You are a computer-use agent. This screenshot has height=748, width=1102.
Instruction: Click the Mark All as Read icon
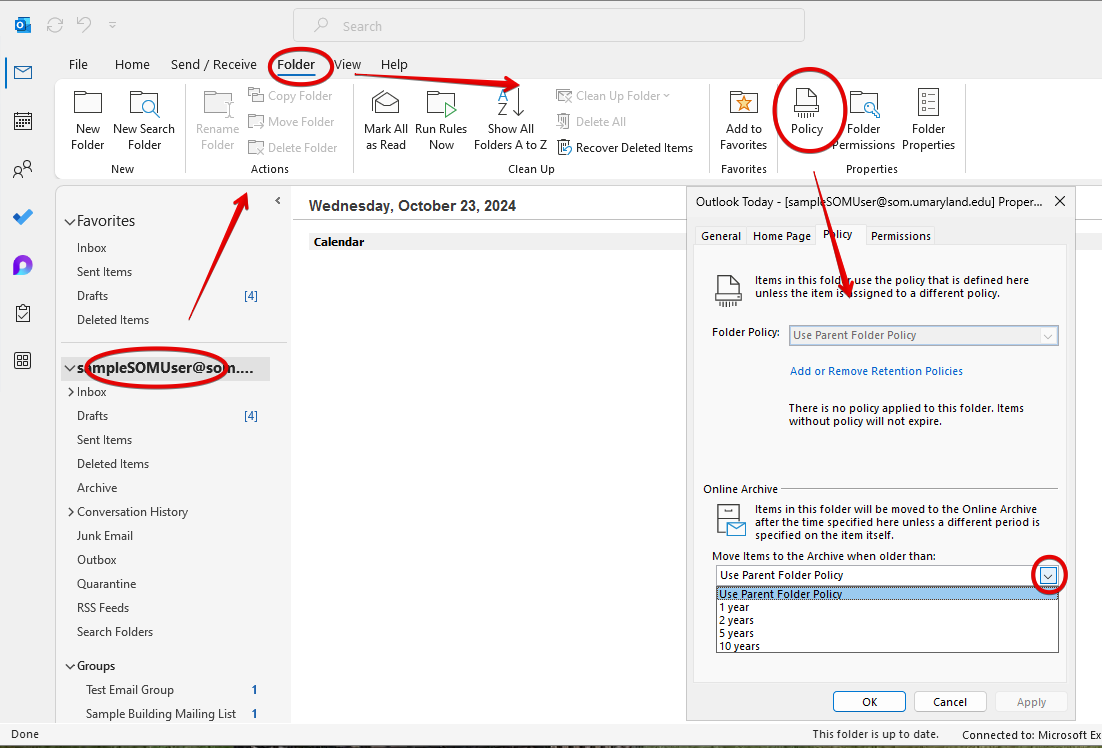click(385, 105)
